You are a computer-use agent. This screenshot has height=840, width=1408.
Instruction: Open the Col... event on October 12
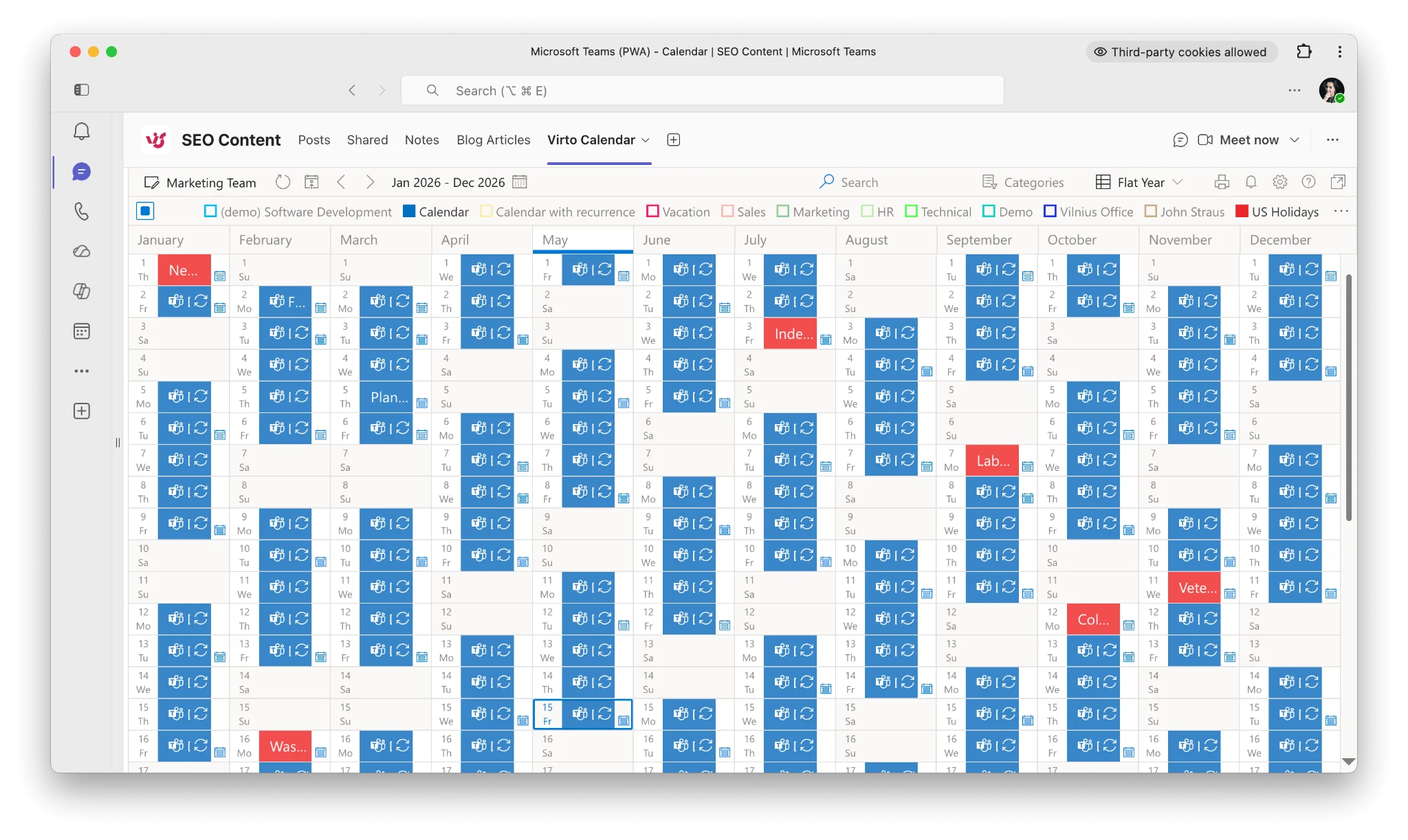[x=1093, y=619]
